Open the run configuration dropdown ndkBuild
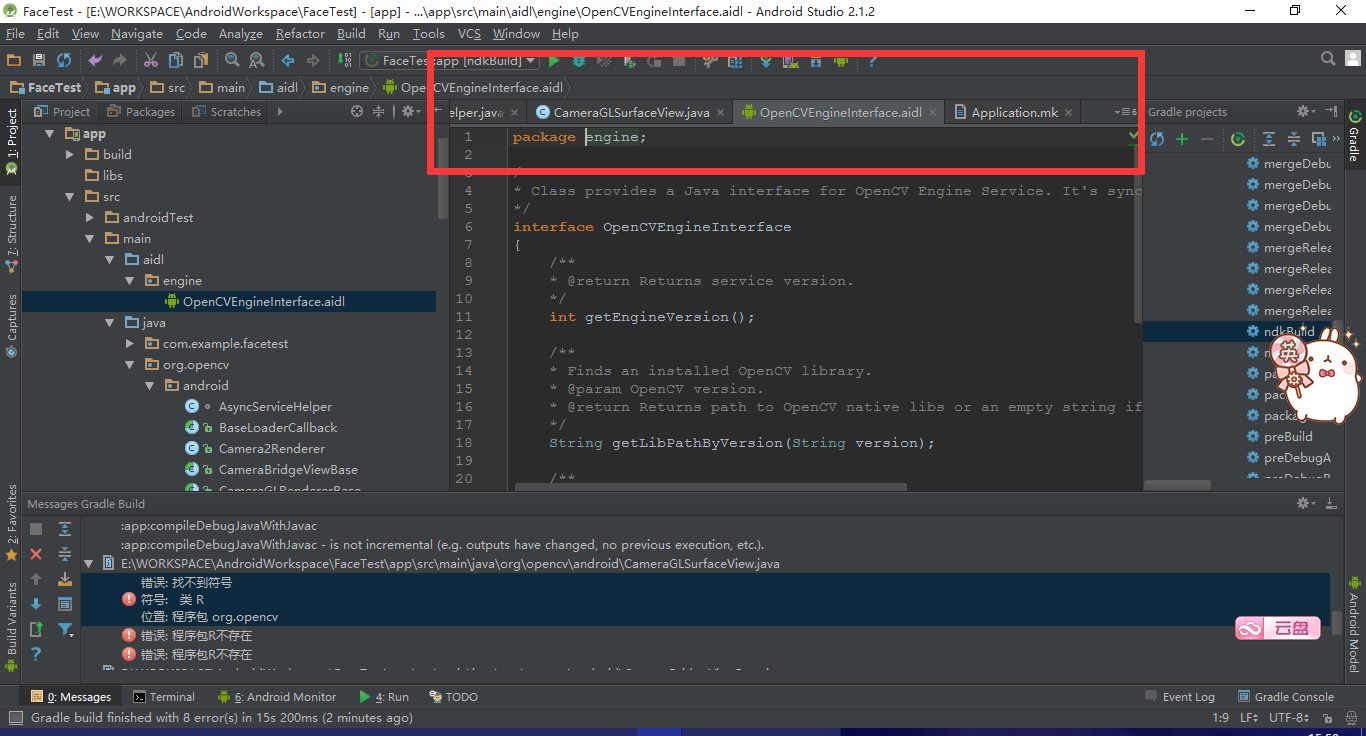Viewport: 1366px width, 736px height. point(450,61)
